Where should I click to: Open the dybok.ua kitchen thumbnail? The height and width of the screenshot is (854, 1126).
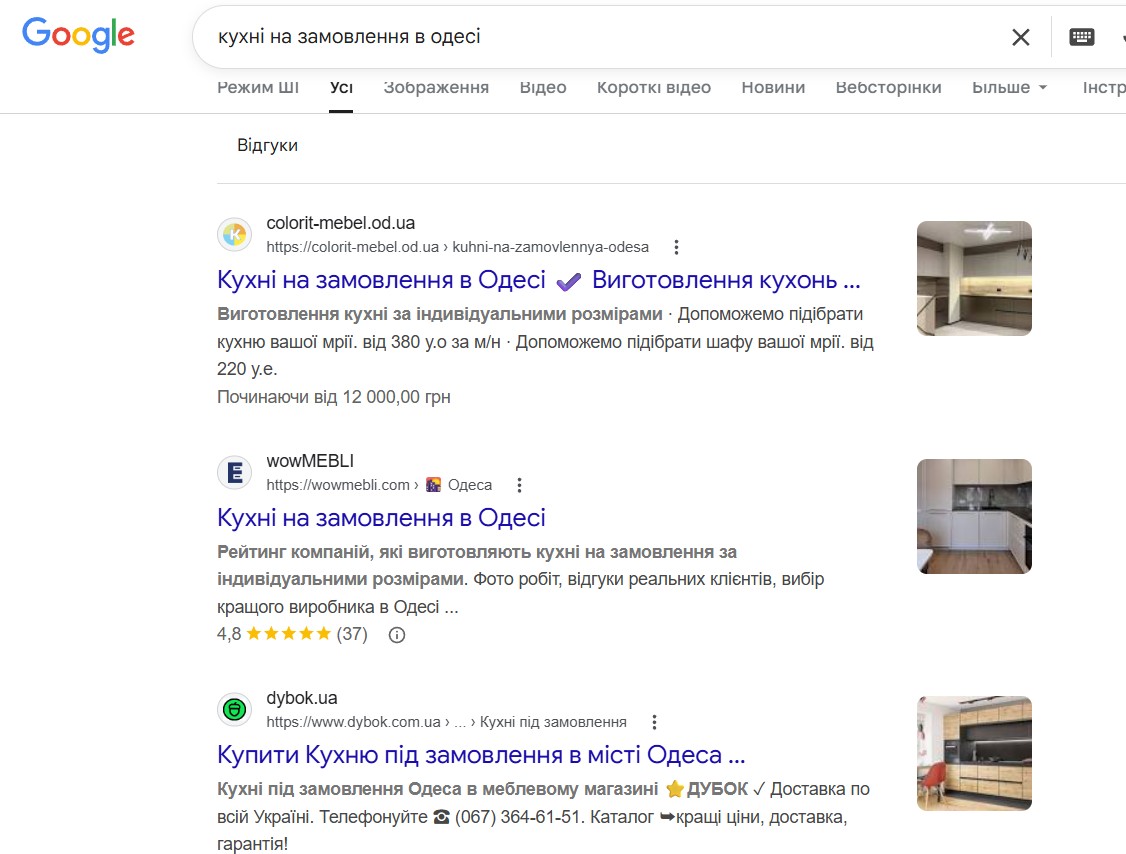[974, 753]
